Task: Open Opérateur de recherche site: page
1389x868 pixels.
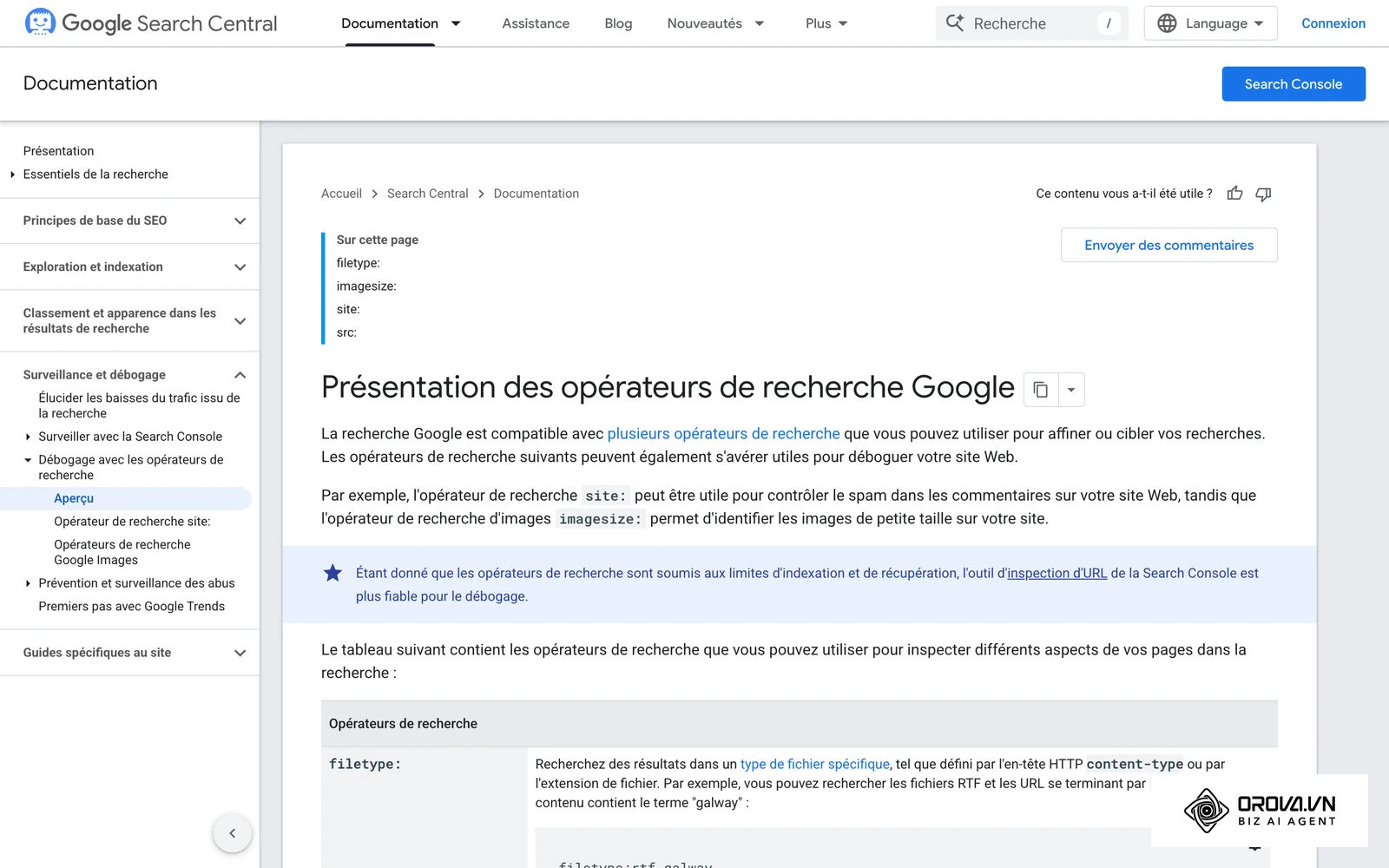Action: click(132, 522)
